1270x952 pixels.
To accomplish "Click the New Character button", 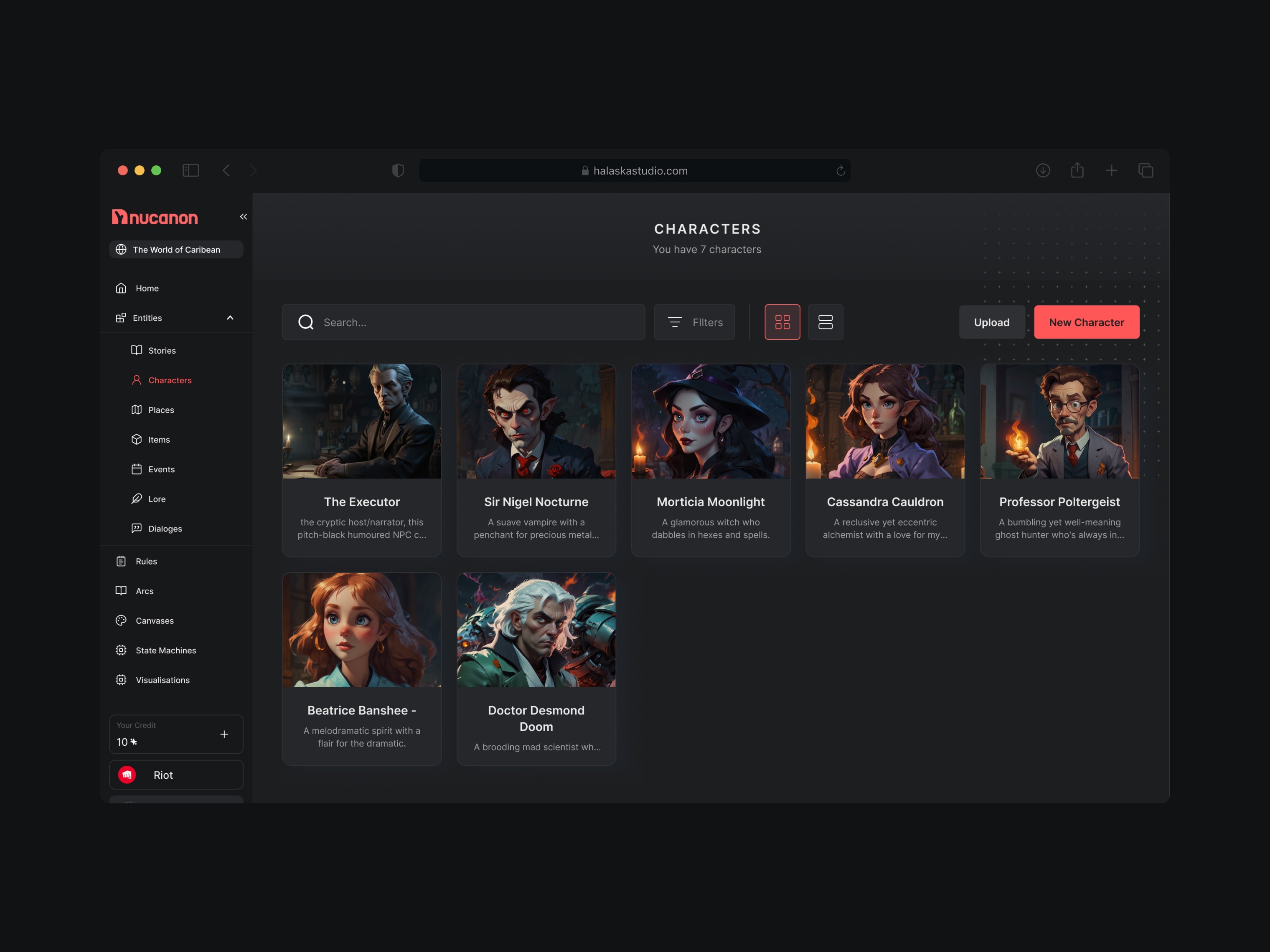I will click(x=1086, y=322).
